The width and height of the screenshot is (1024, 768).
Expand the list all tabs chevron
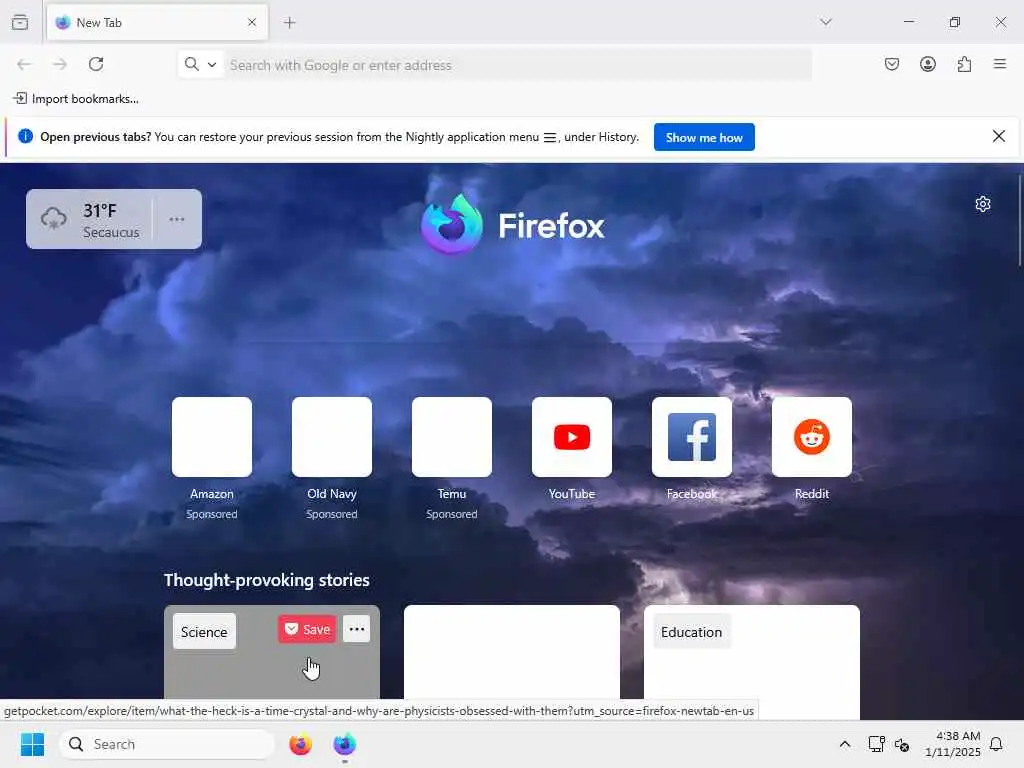click(826, 22)
